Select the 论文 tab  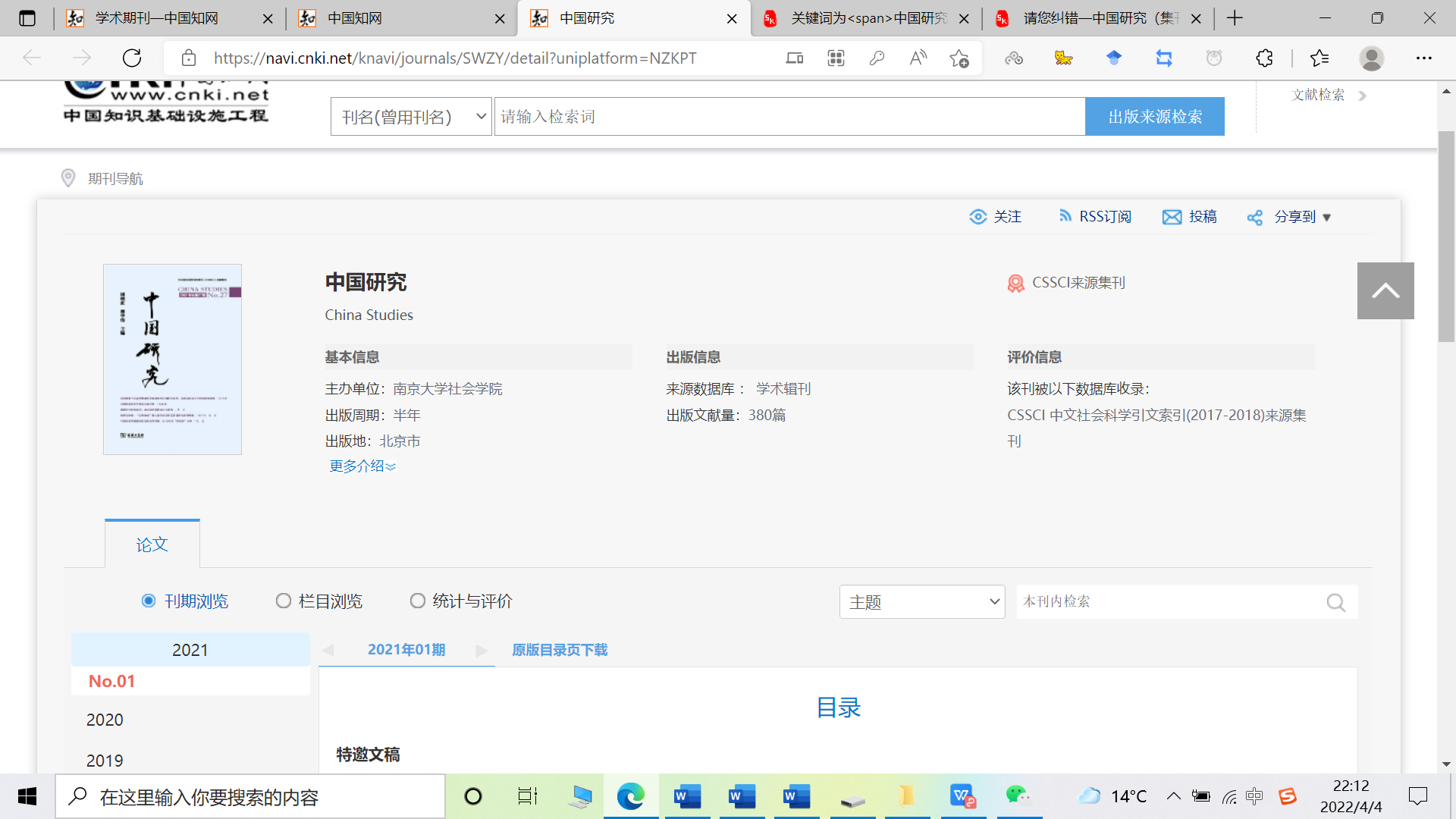pyautogui.click(x=152, y=544)
